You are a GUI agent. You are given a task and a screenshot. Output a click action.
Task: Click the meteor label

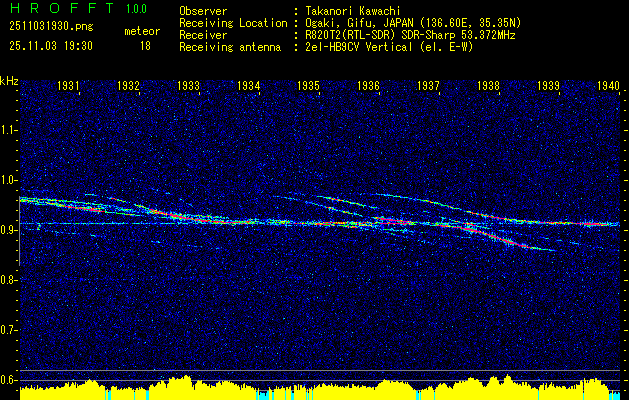pyautogui.click(x=142, y=31)
